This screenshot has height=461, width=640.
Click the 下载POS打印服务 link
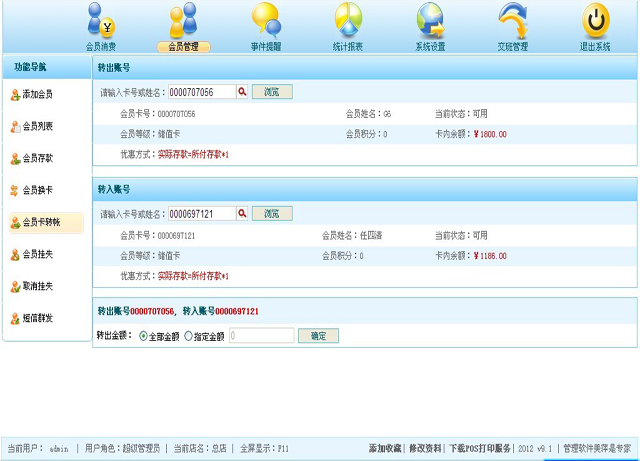click(480, 449)
